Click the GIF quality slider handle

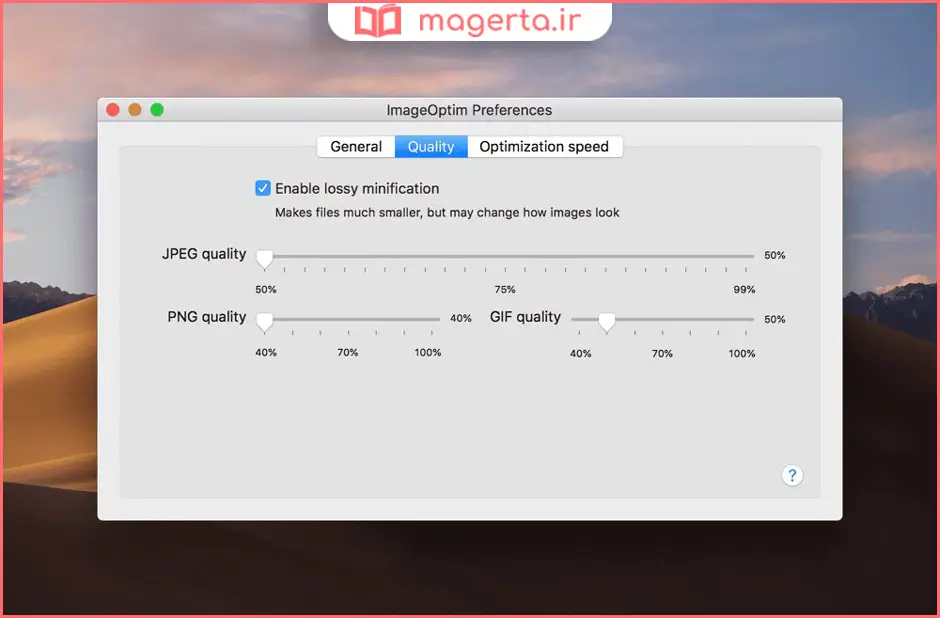point(607,322)
